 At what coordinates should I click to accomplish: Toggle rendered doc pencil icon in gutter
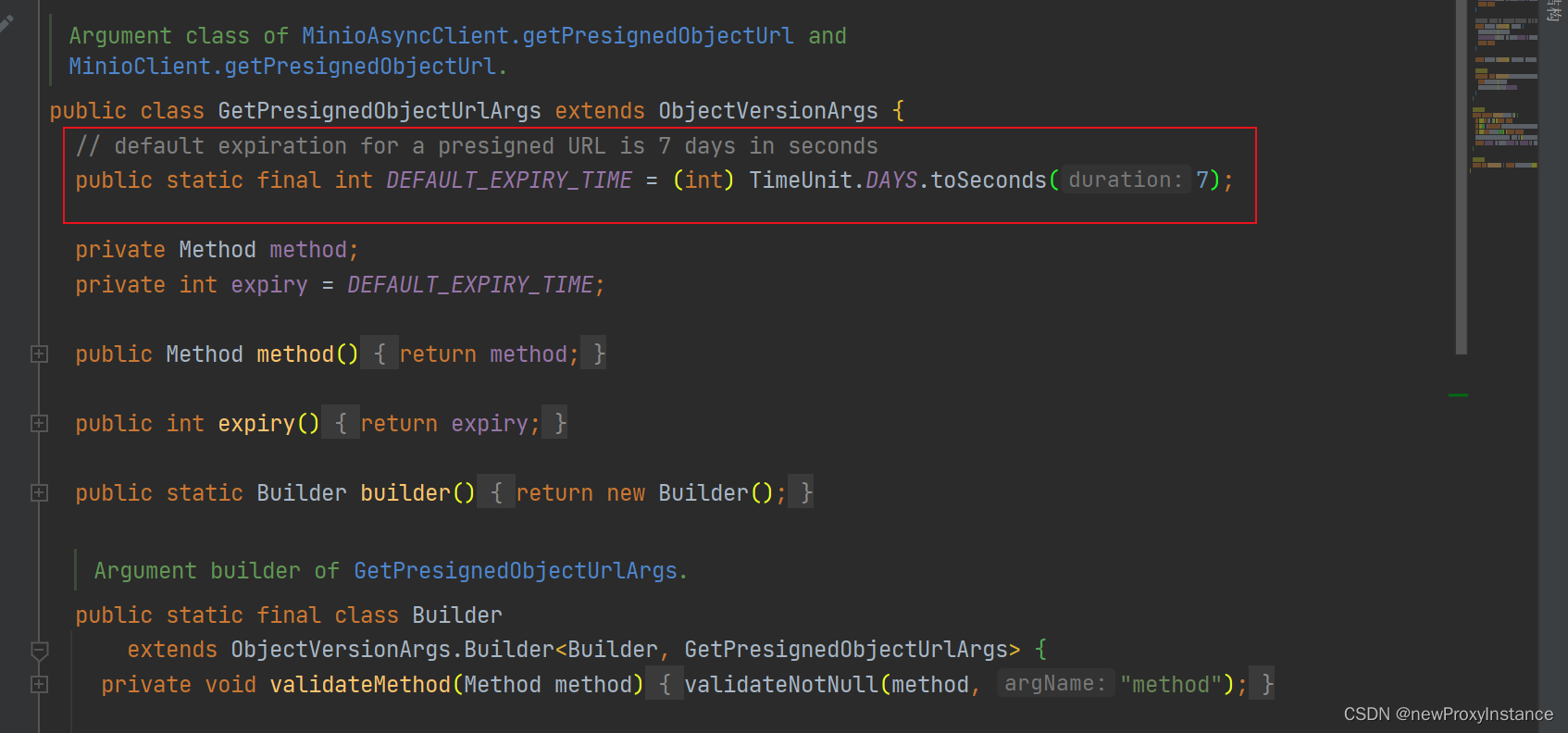tap(6, 24)
